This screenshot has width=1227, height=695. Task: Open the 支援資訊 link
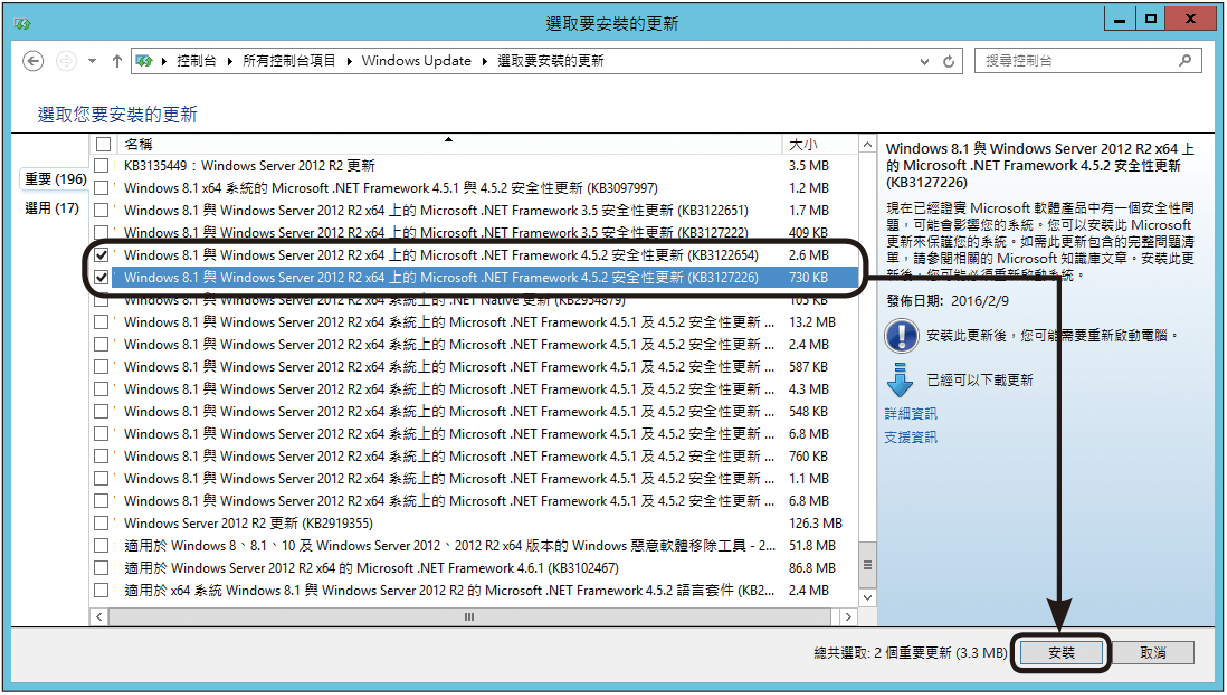coord(911,437)
